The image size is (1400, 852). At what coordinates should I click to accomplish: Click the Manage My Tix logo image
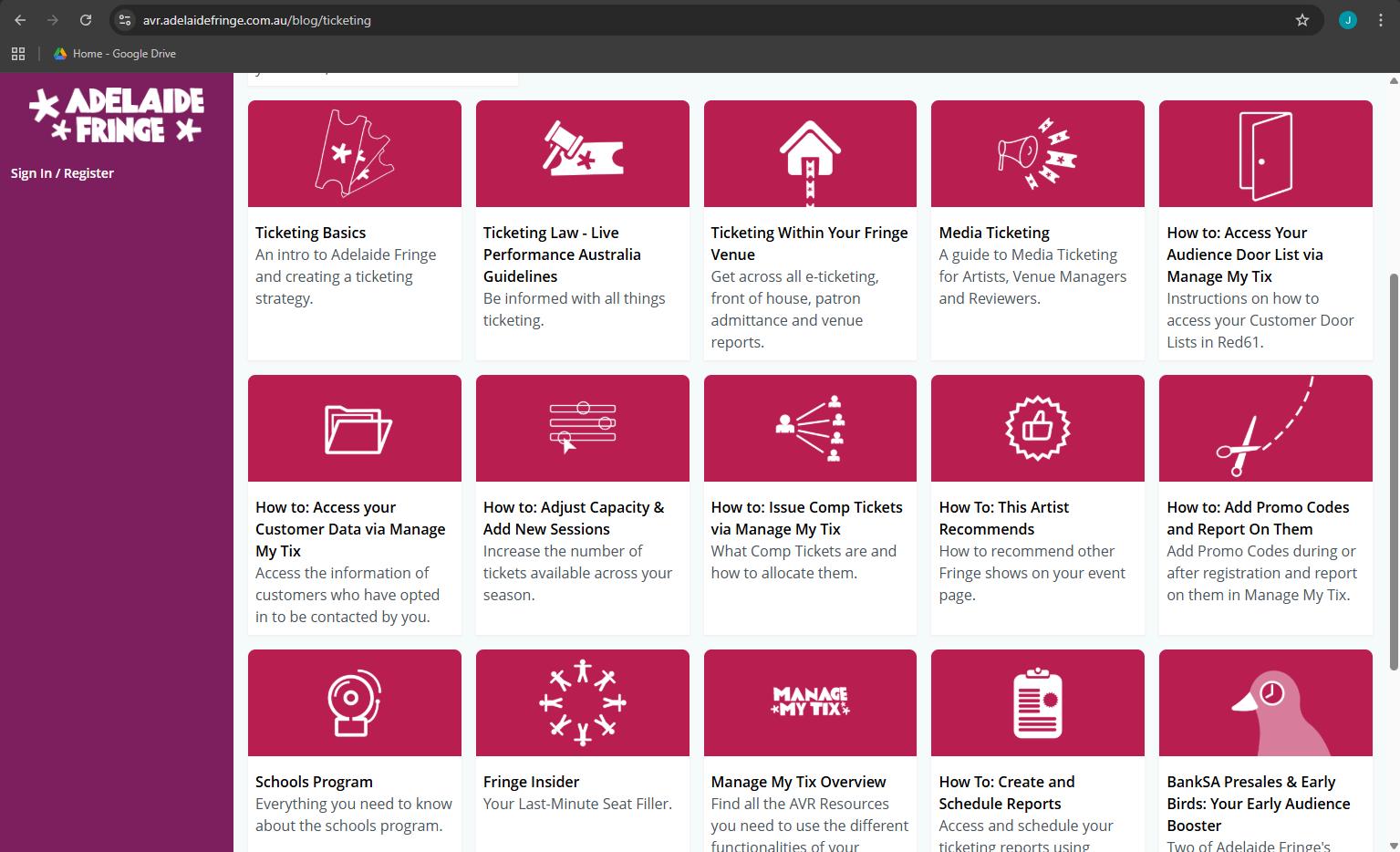(x=810, y=701)
